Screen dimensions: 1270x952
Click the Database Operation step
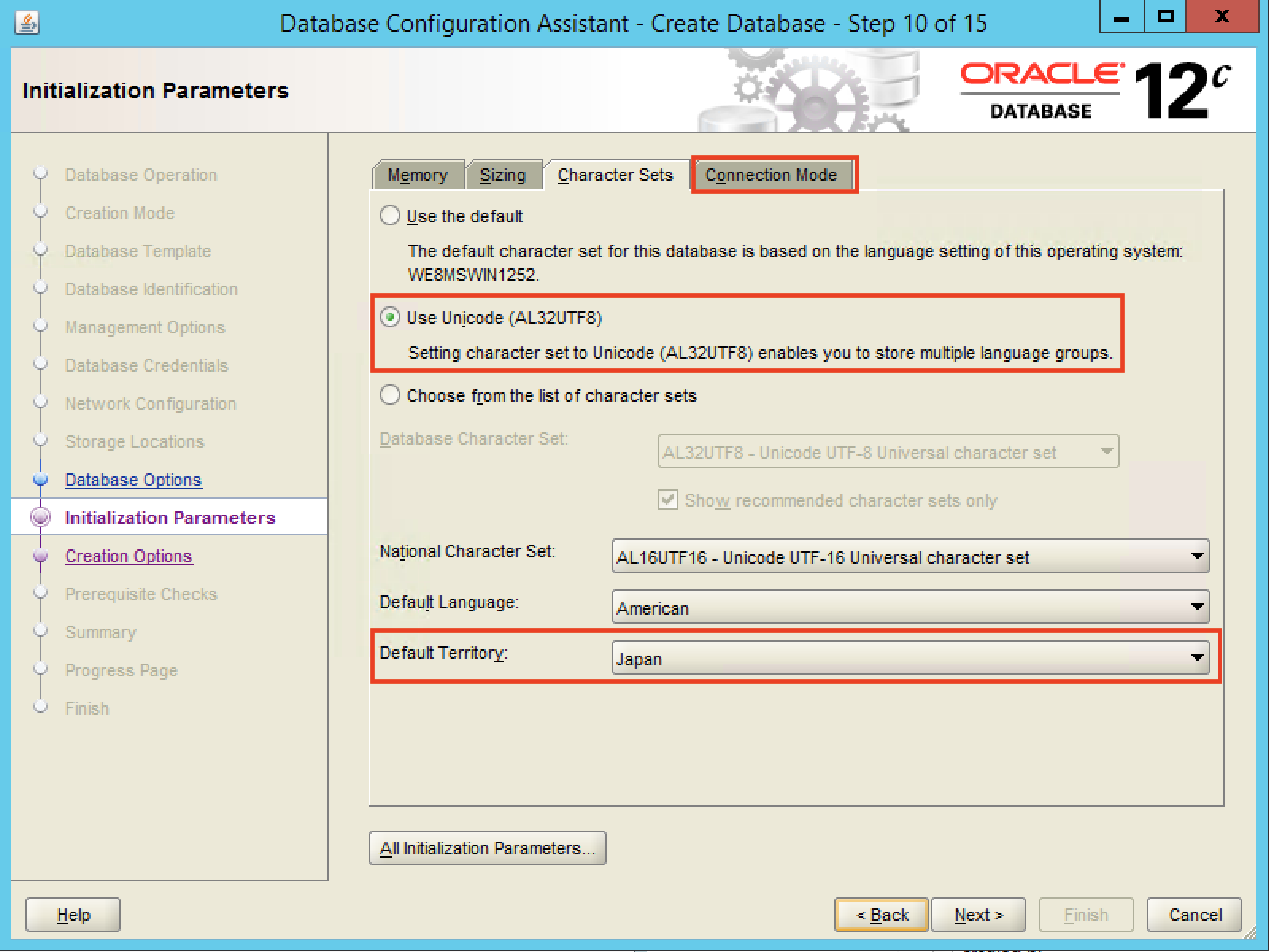(x=141, y=175)
